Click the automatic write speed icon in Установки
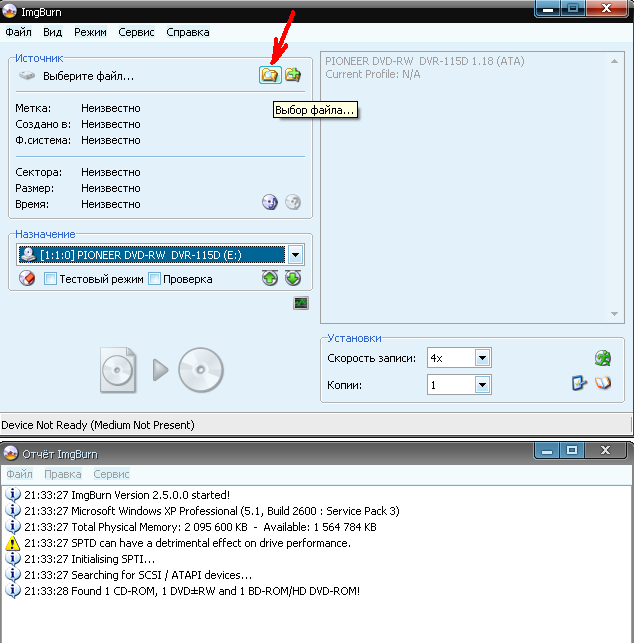The height and width of the screenshot is (643, 634). coord(603,358)
